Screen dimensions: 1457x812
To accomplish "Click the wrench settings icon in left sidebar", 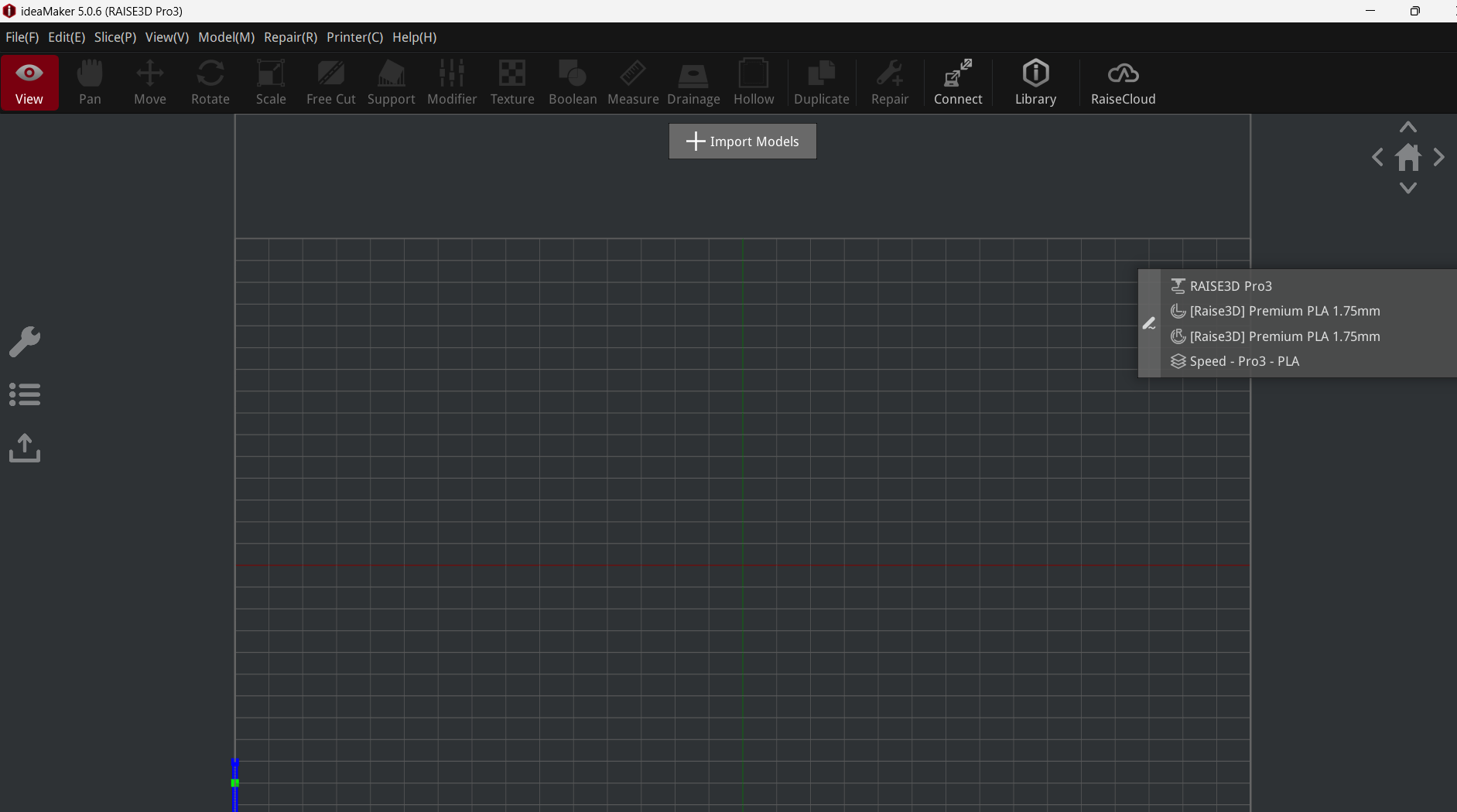I will [25, 342].
